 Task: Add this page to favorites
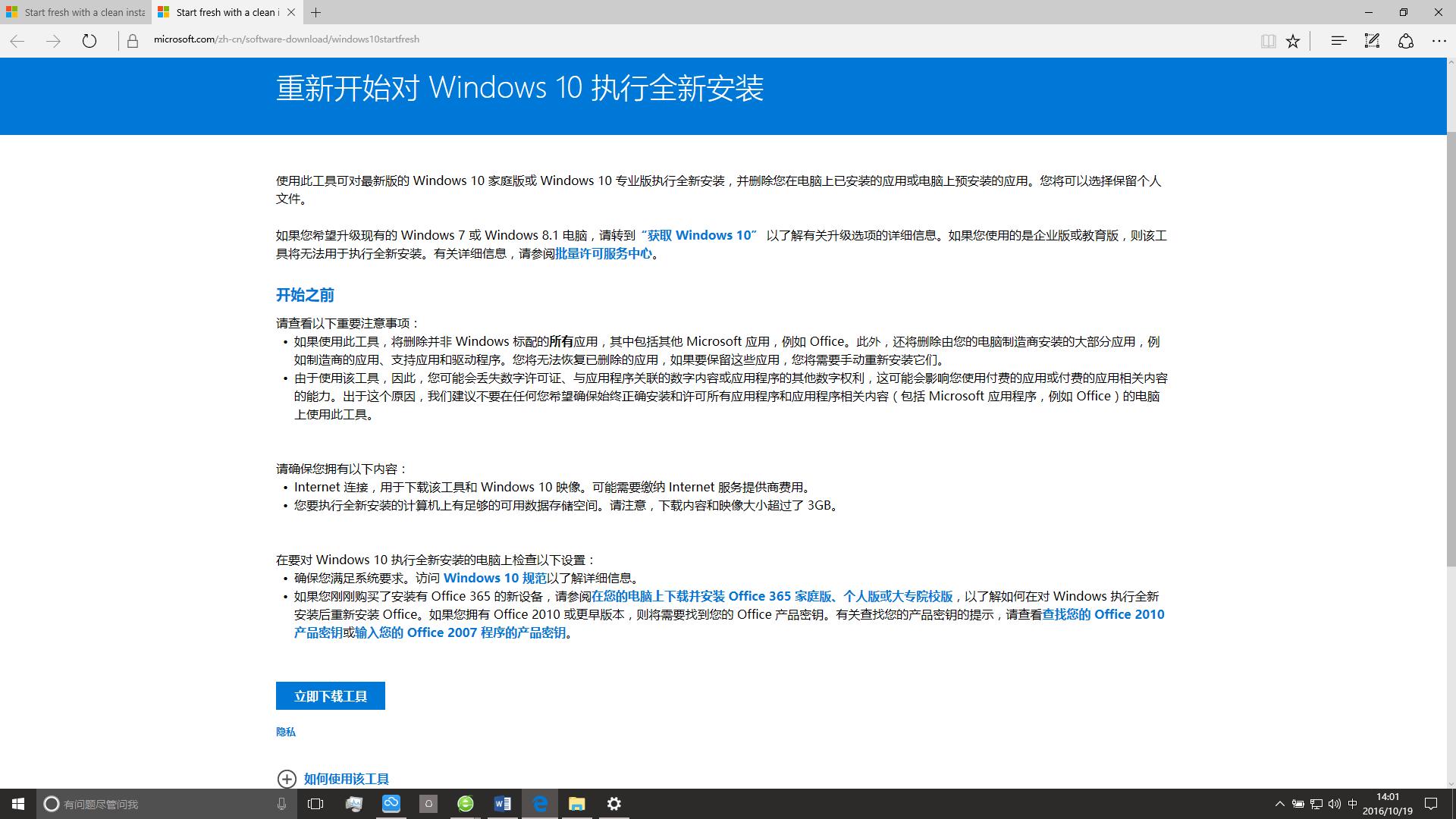[1293, 40]
